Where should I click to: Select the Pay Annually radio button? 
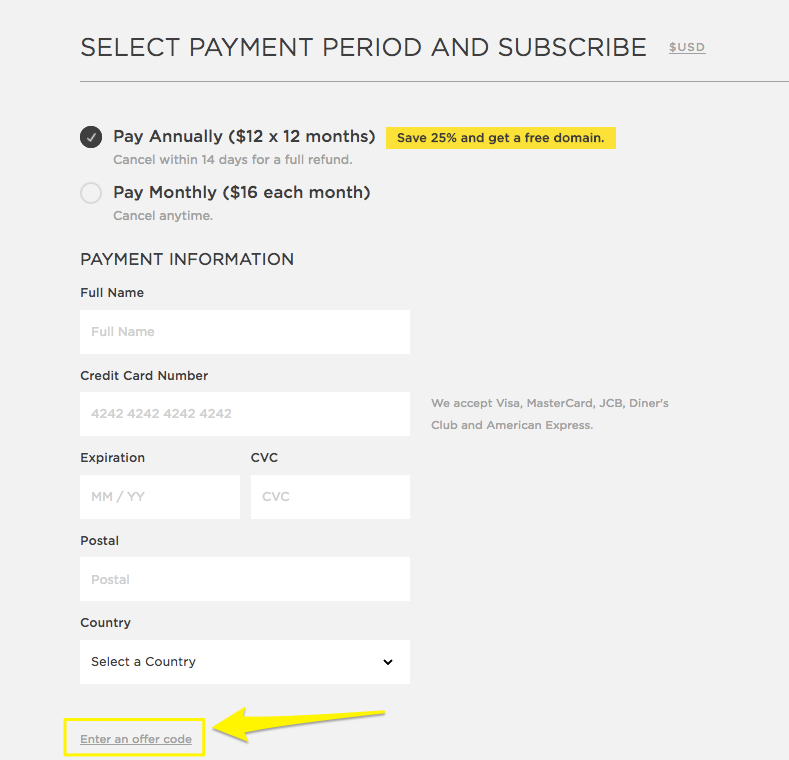click(91, 137)
